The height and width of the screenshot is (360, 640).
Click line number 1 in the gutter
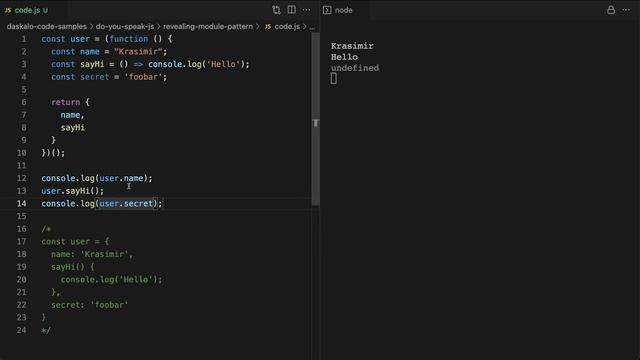tap(24, 39)
